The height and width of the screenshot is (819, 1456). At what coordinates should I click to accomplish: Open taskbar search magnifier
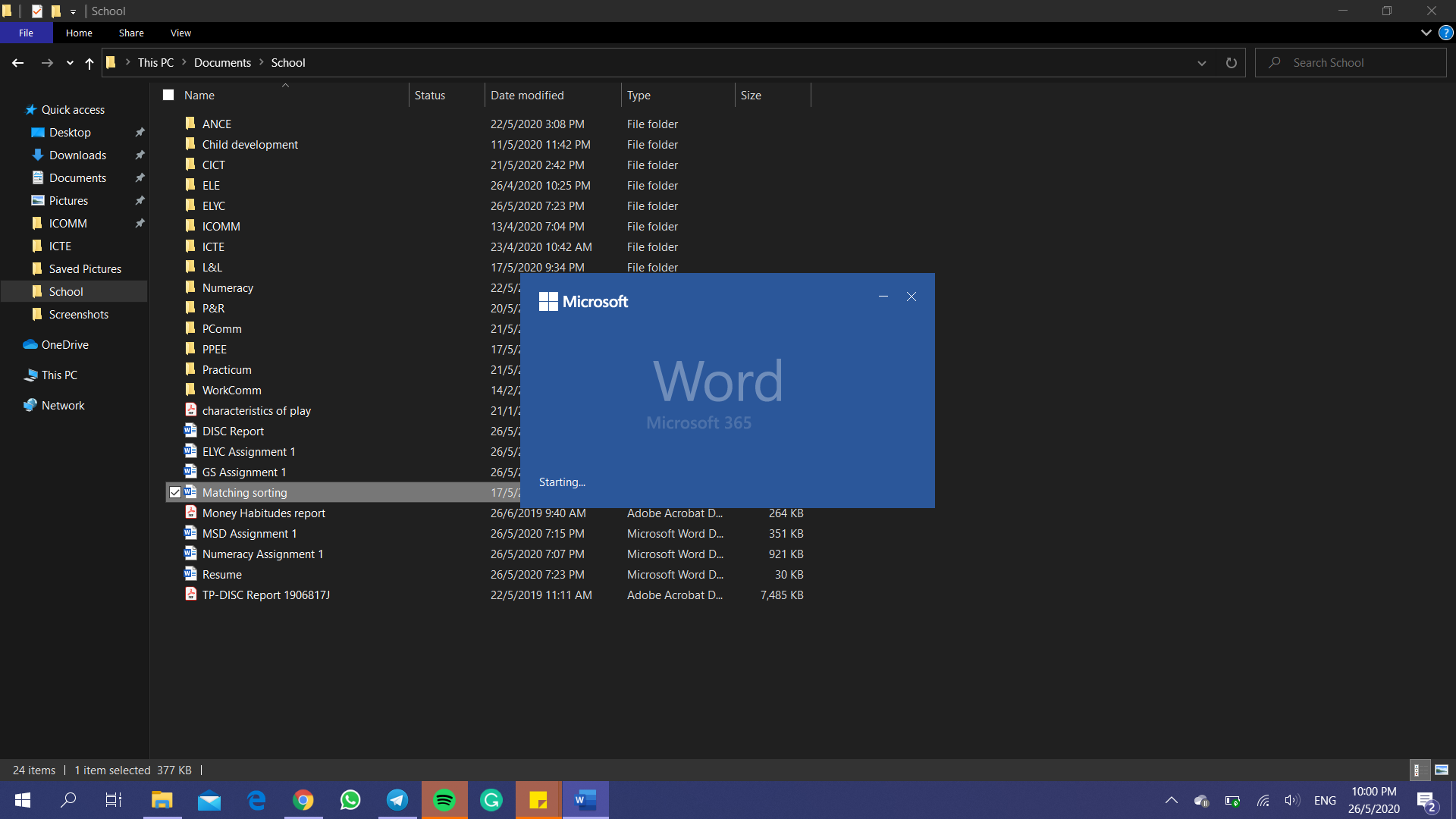(68, 800)
